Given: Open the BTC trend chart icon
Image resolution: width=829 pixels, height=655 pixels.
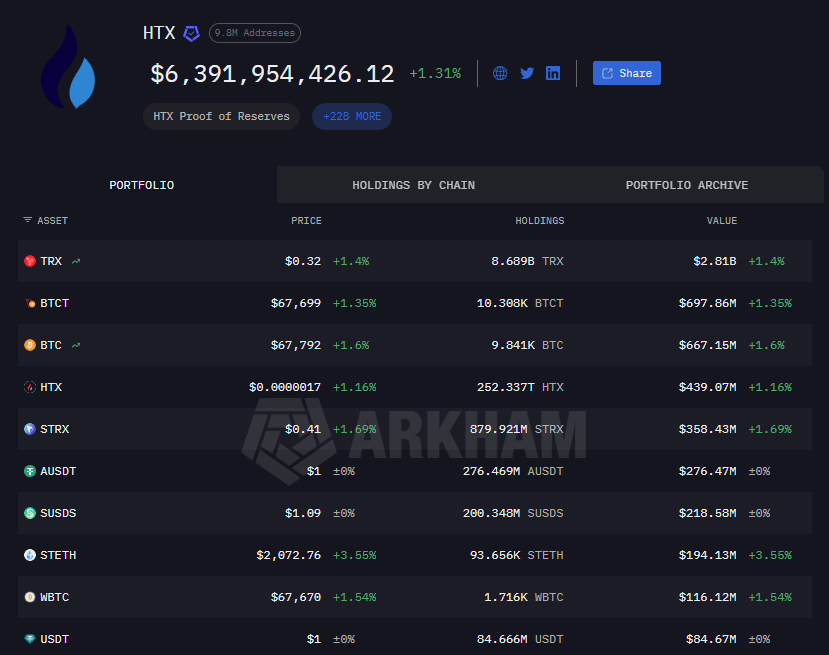Looking at the screenshot, I should coord(76,345).
